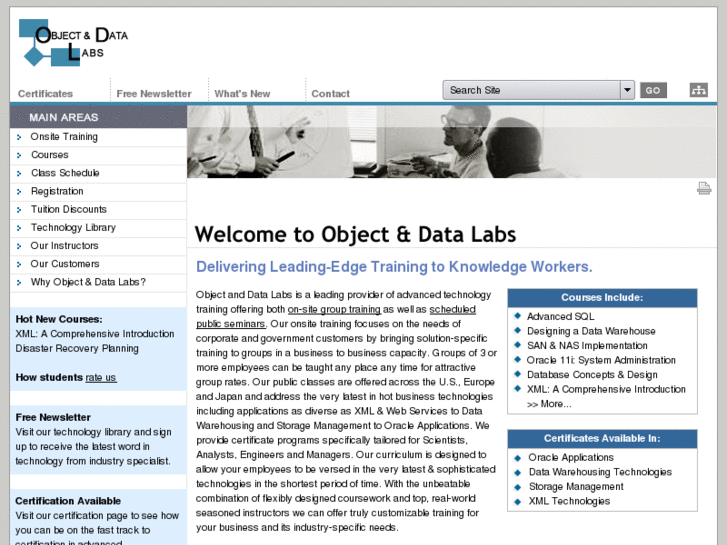
Task: Open Registration in sidebar
Action: pos(57,191)
